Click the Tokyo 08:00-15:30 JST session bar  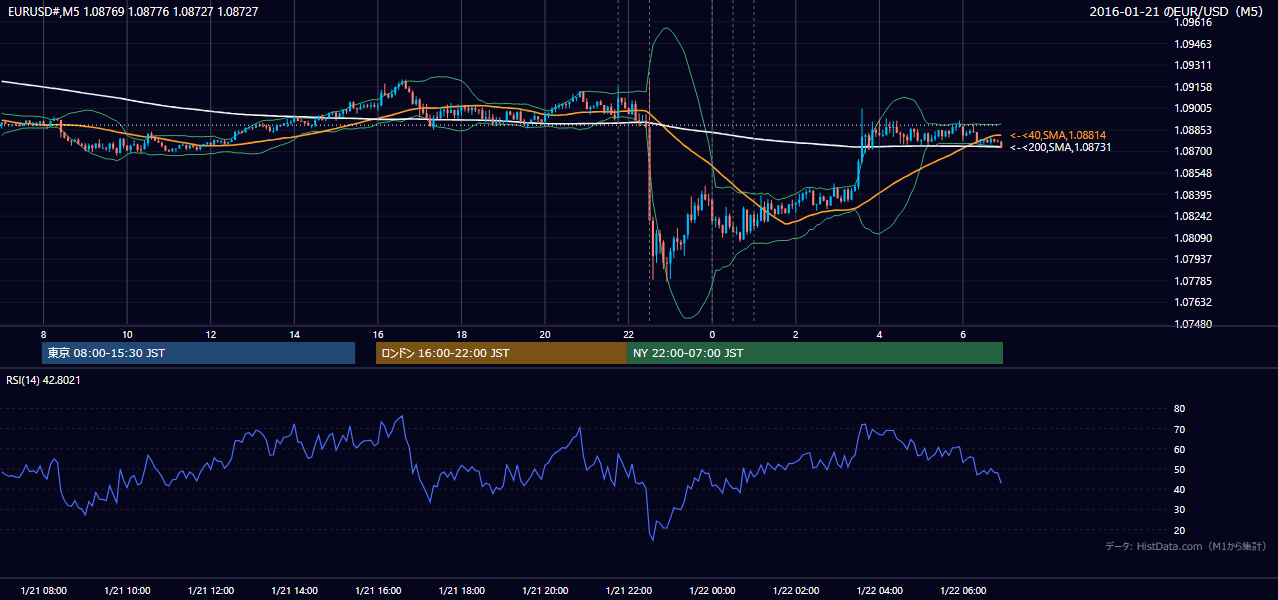tap(199, 353)
